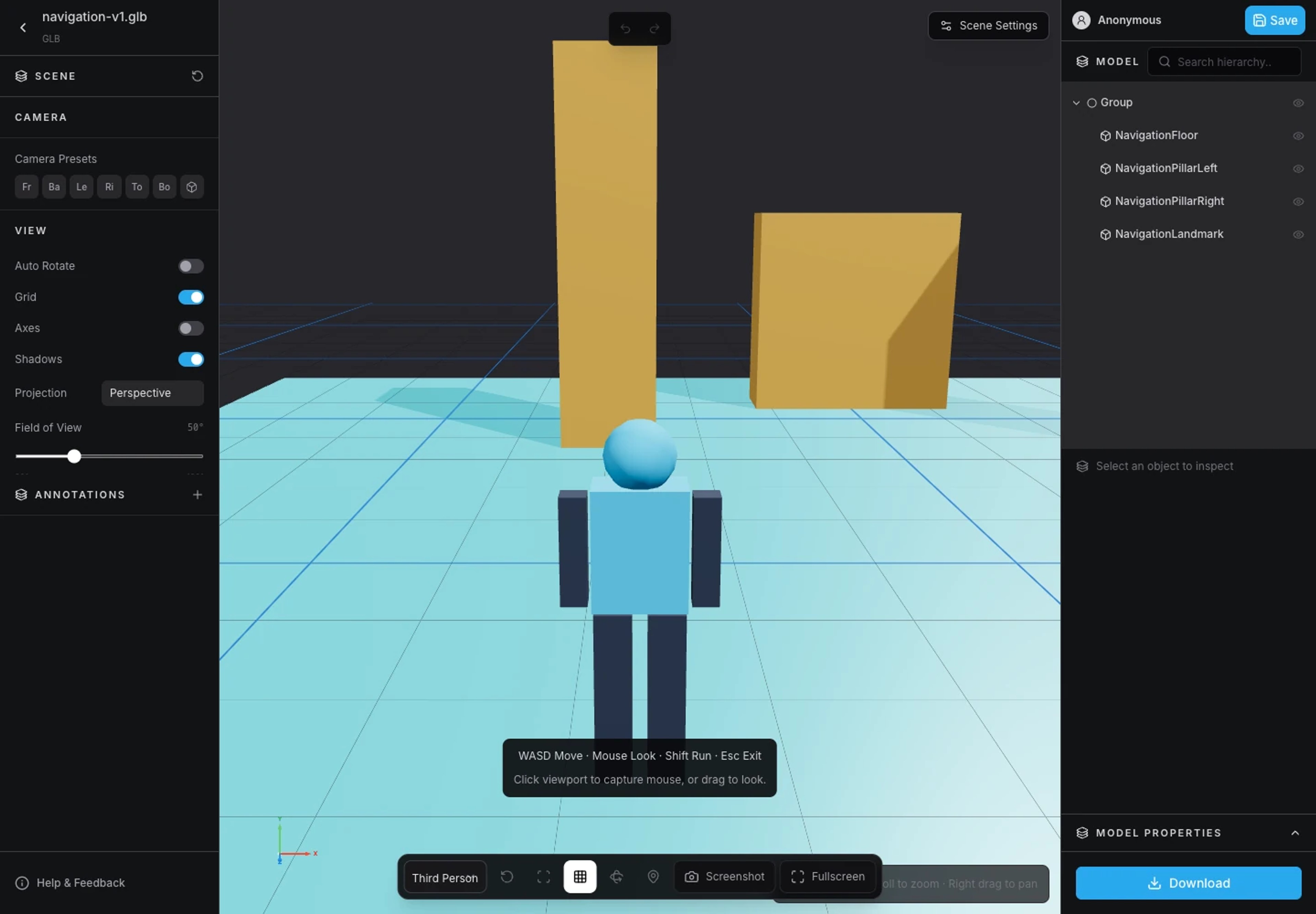This screenshot has height=914, width=1316.
Task: Click the Anonymous user avatar
Action: click(x=1081, y=20)
